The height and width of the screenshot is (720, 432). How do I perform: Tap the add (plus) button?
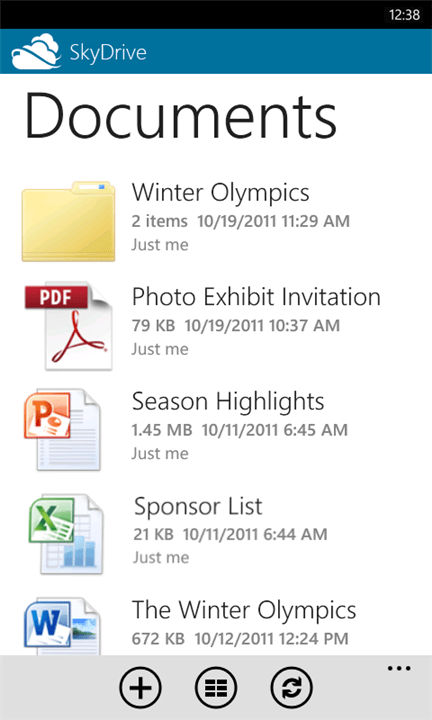click(x=140, y=688)
